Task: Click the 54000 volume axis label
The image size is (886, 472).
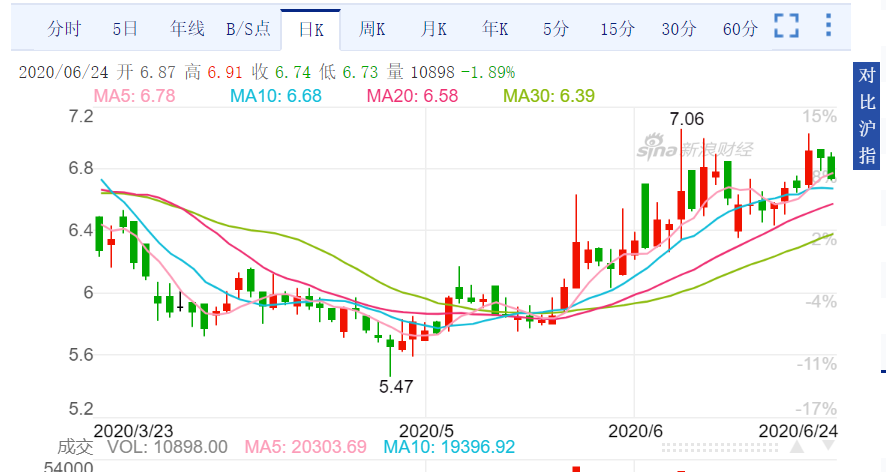Action: (x=68, y=467)
